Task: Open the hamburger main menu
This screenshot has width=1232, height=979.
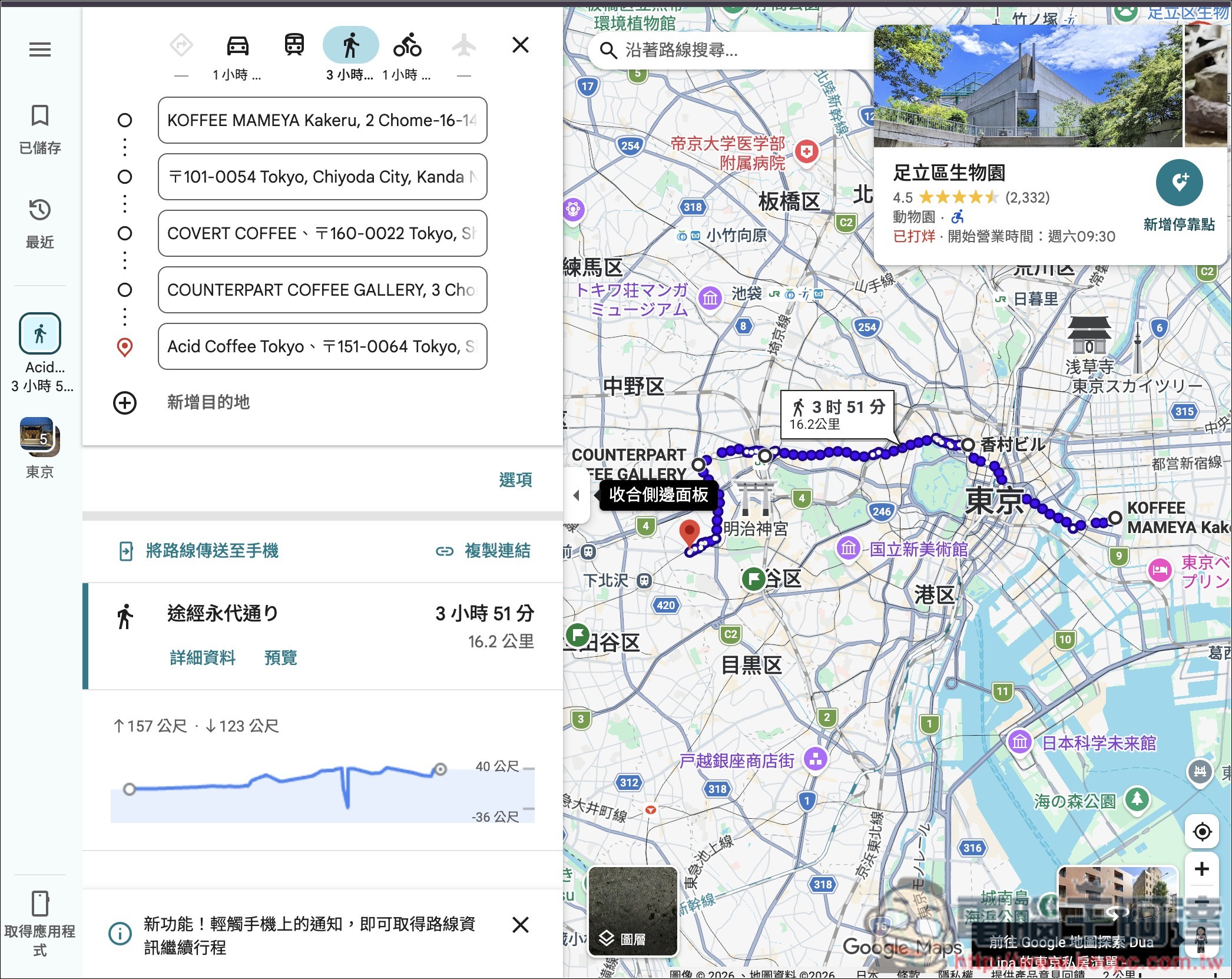Action: click(40, 49)
